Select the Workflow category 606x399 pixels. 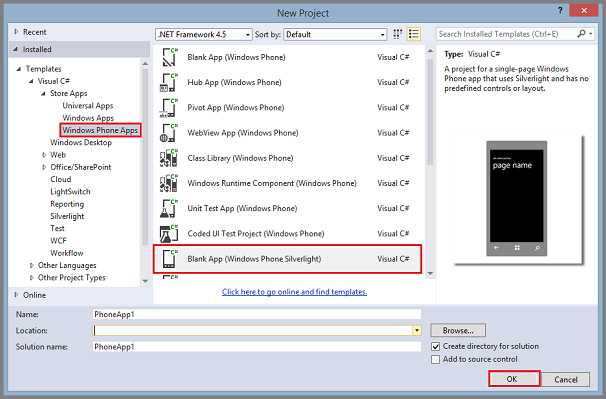click(66, 253)
